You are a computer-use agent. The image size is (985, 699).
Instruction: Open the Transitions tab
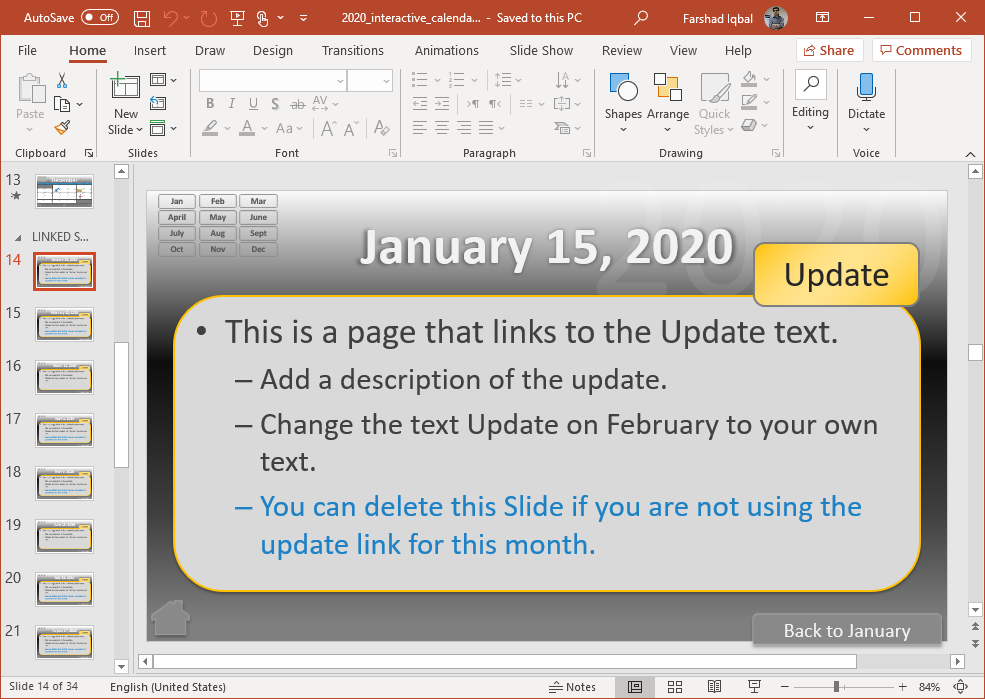[x=352, y=50]
